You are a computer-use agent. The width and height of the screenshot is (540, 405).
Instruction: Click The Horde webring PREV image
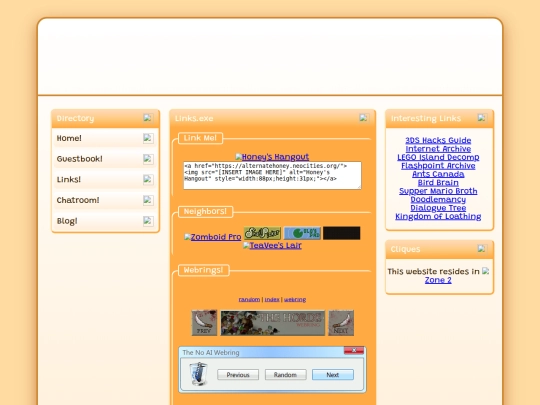[x=204, y=323]
